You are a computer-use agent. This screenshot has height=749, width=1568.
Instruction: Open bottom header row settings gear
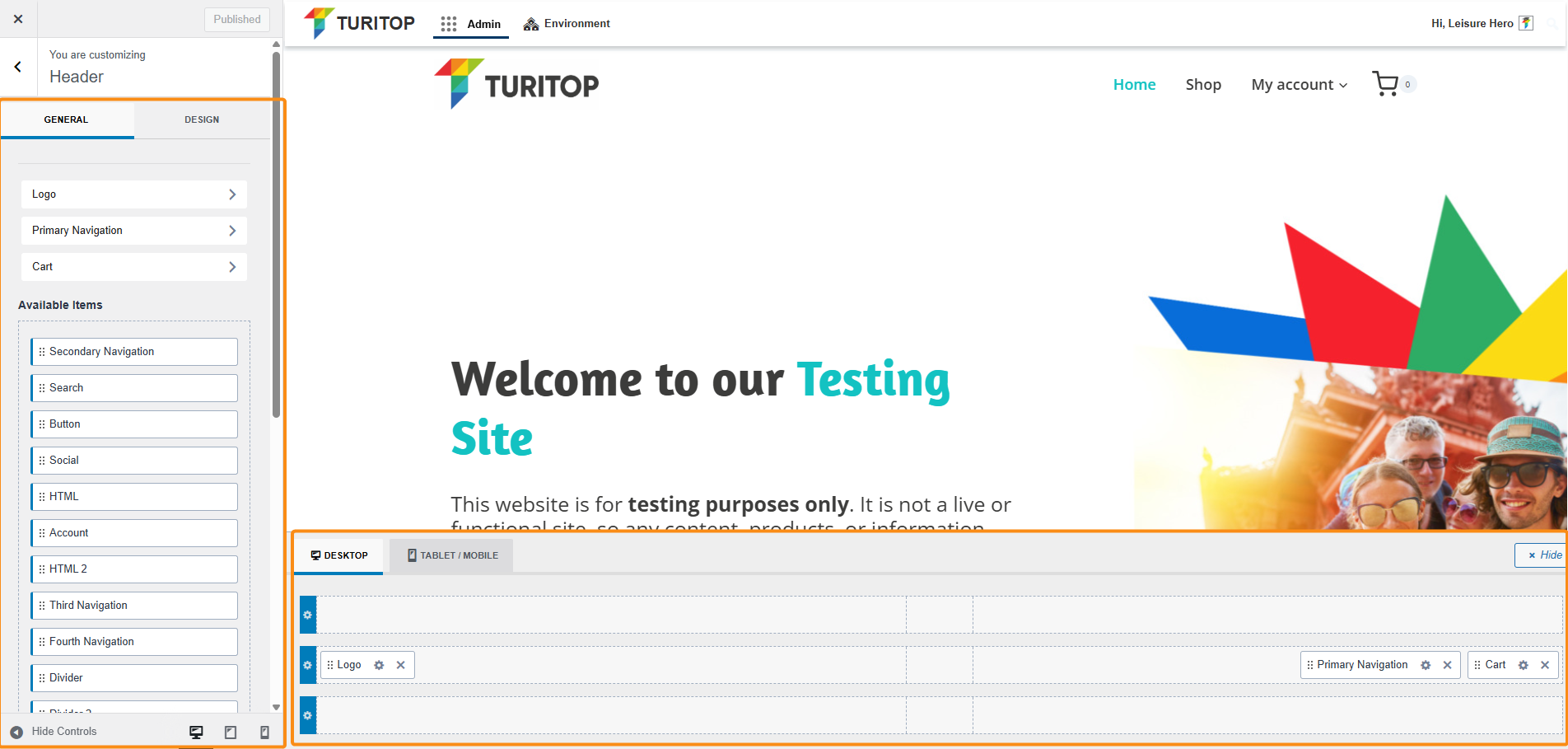[x=308, y=715]
